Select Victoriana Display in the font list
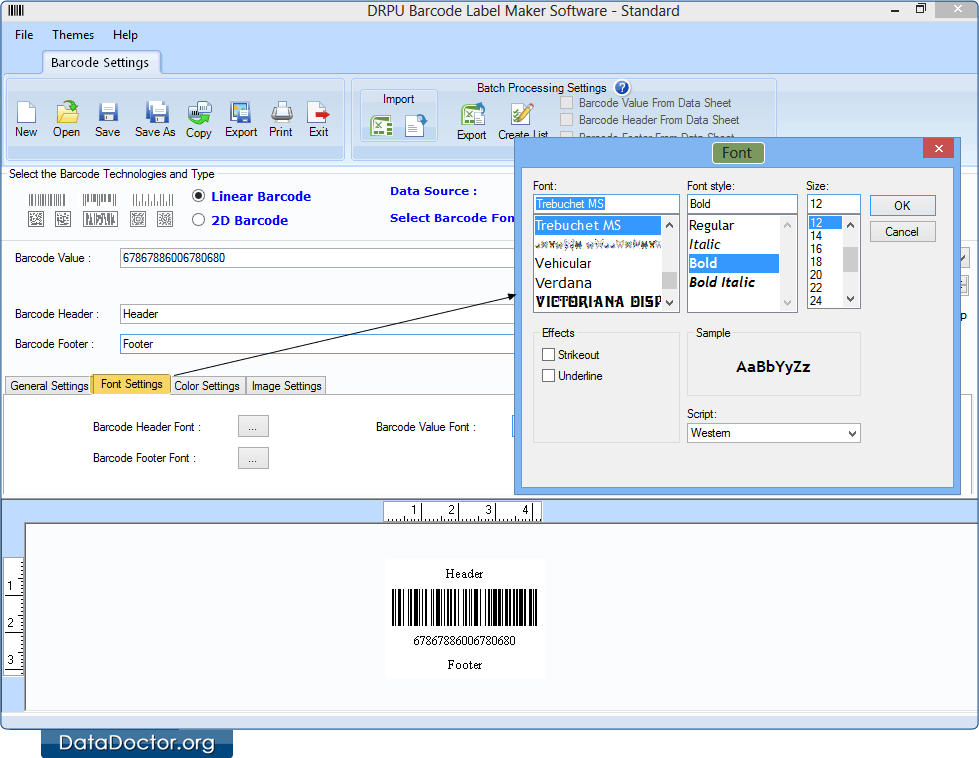979x758 pixels. click(598, 302)
